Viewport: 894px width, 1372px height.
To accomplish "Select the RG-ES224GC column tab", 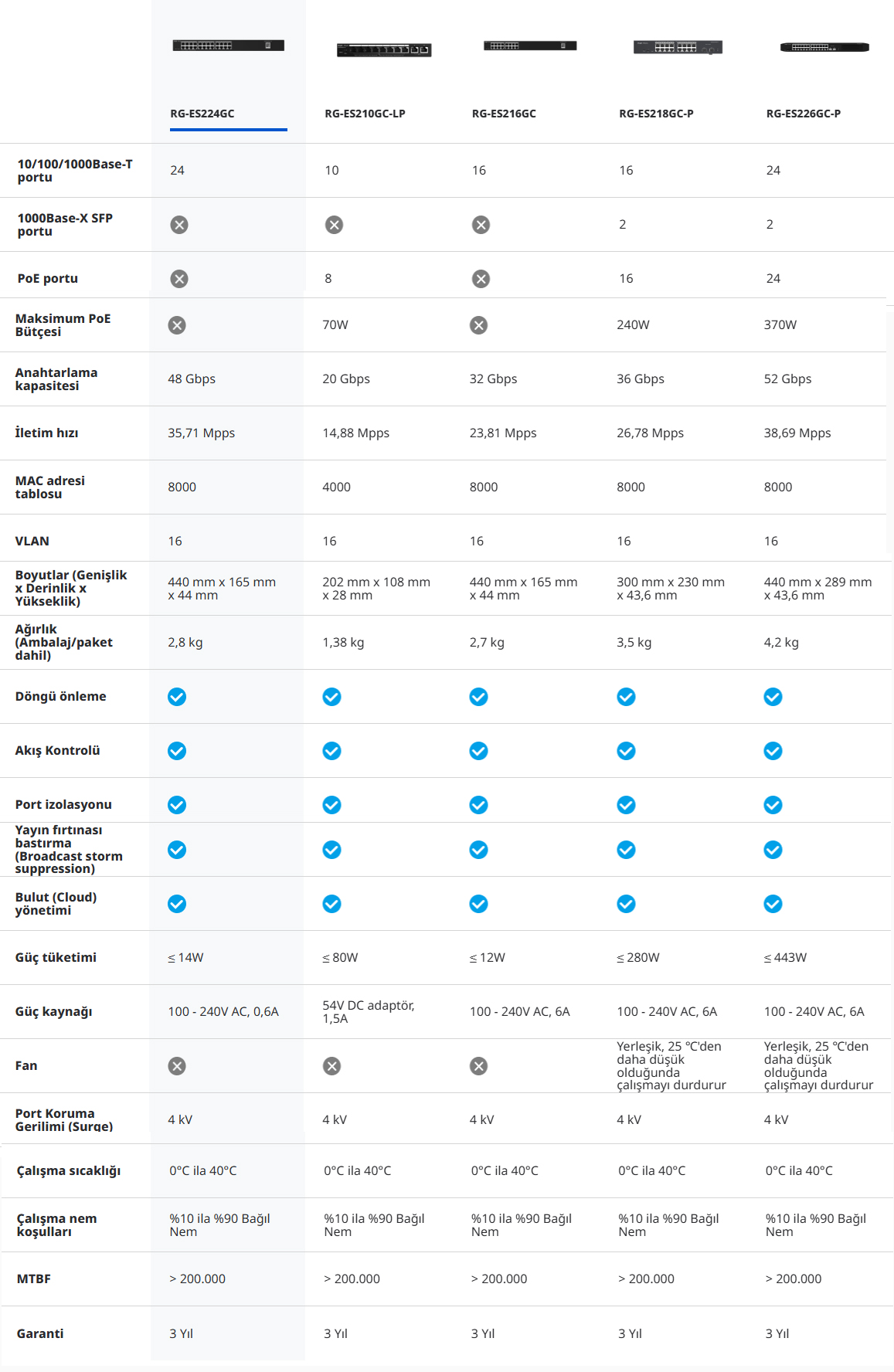I will [x=202, y=114].
